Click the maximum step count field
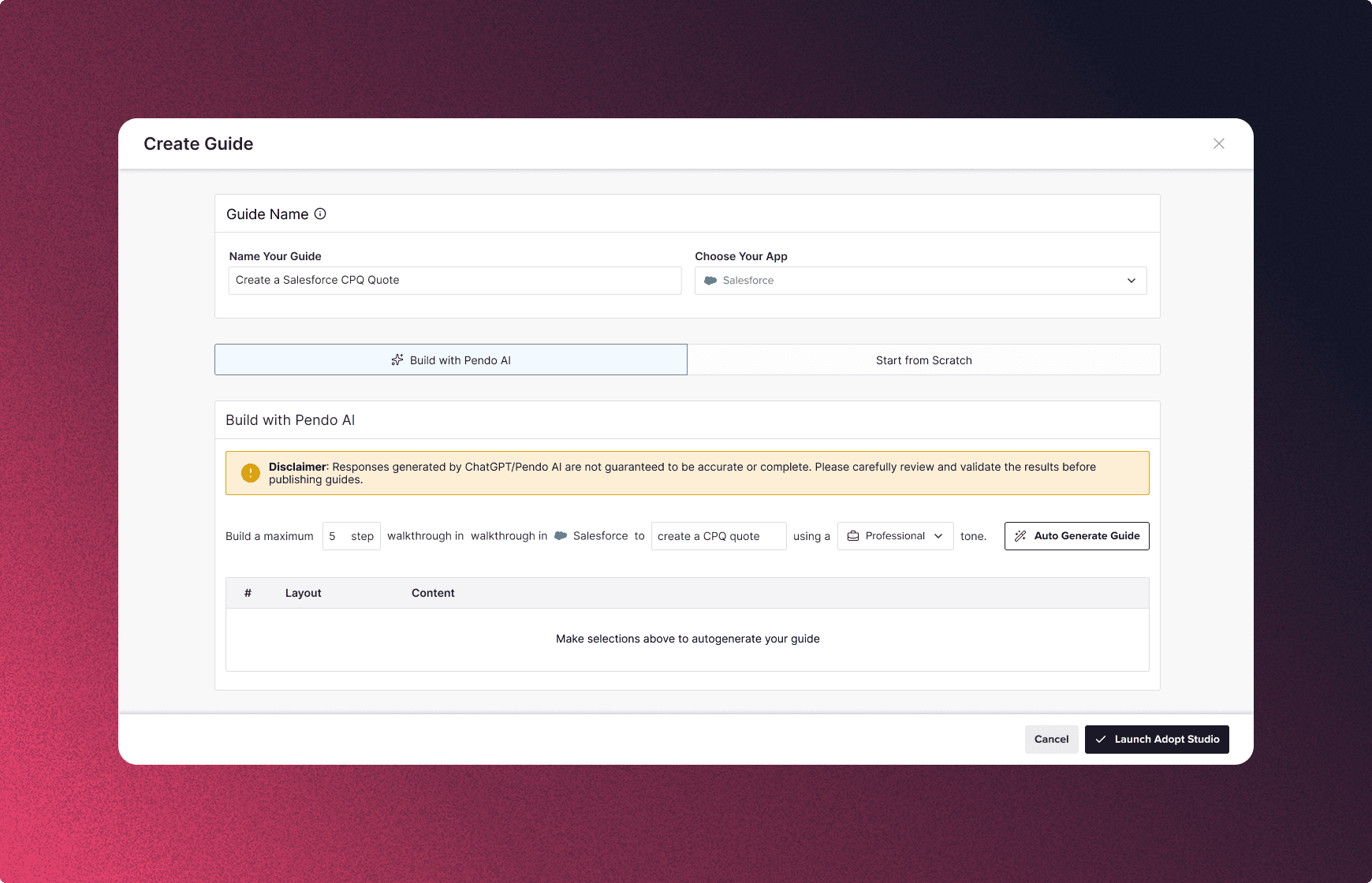Image resolution: width=1372 pixels, height=883 pixels. click(x=351, y=536)
